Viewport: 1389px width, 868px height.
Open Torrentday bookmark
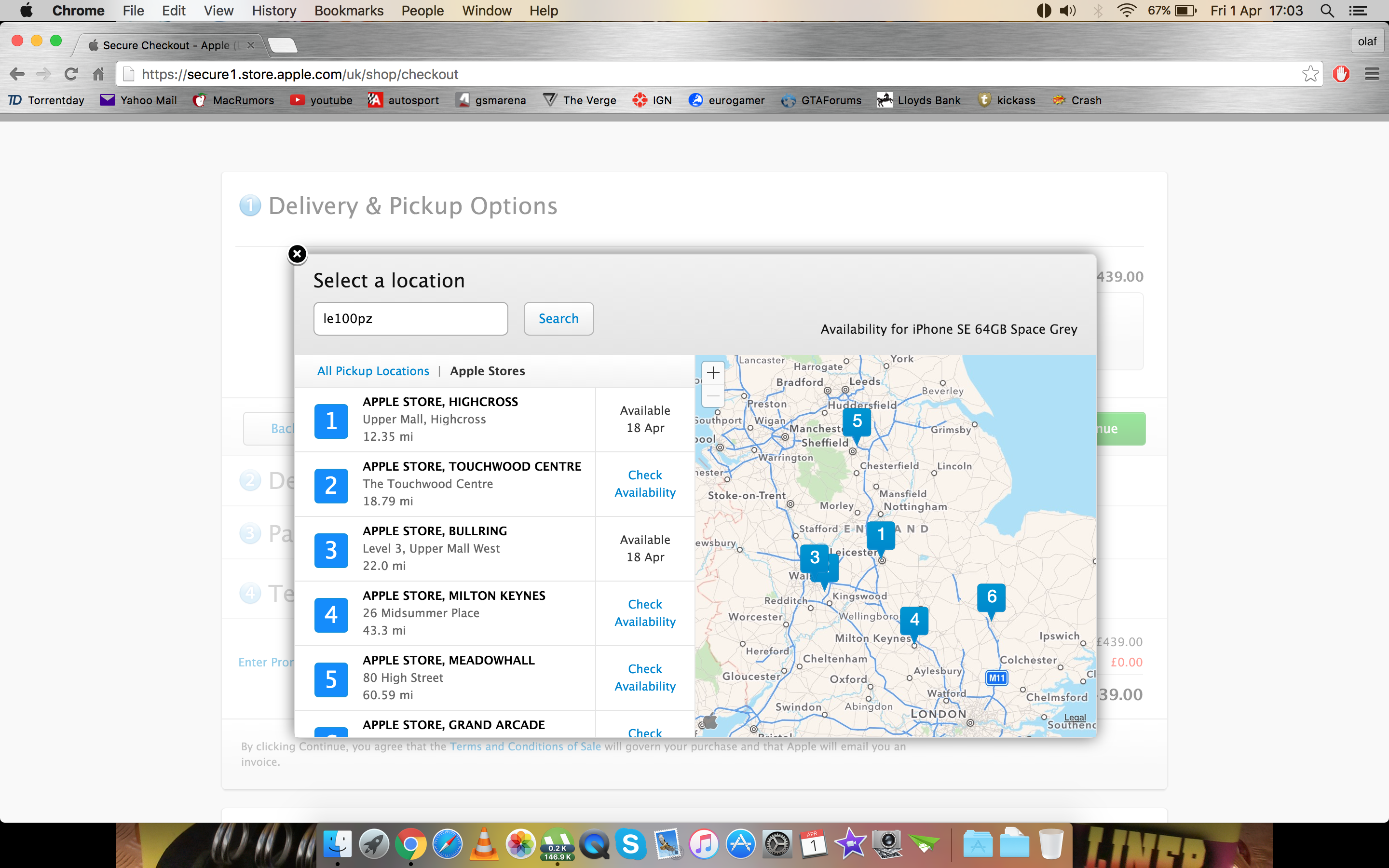[46, 100]
